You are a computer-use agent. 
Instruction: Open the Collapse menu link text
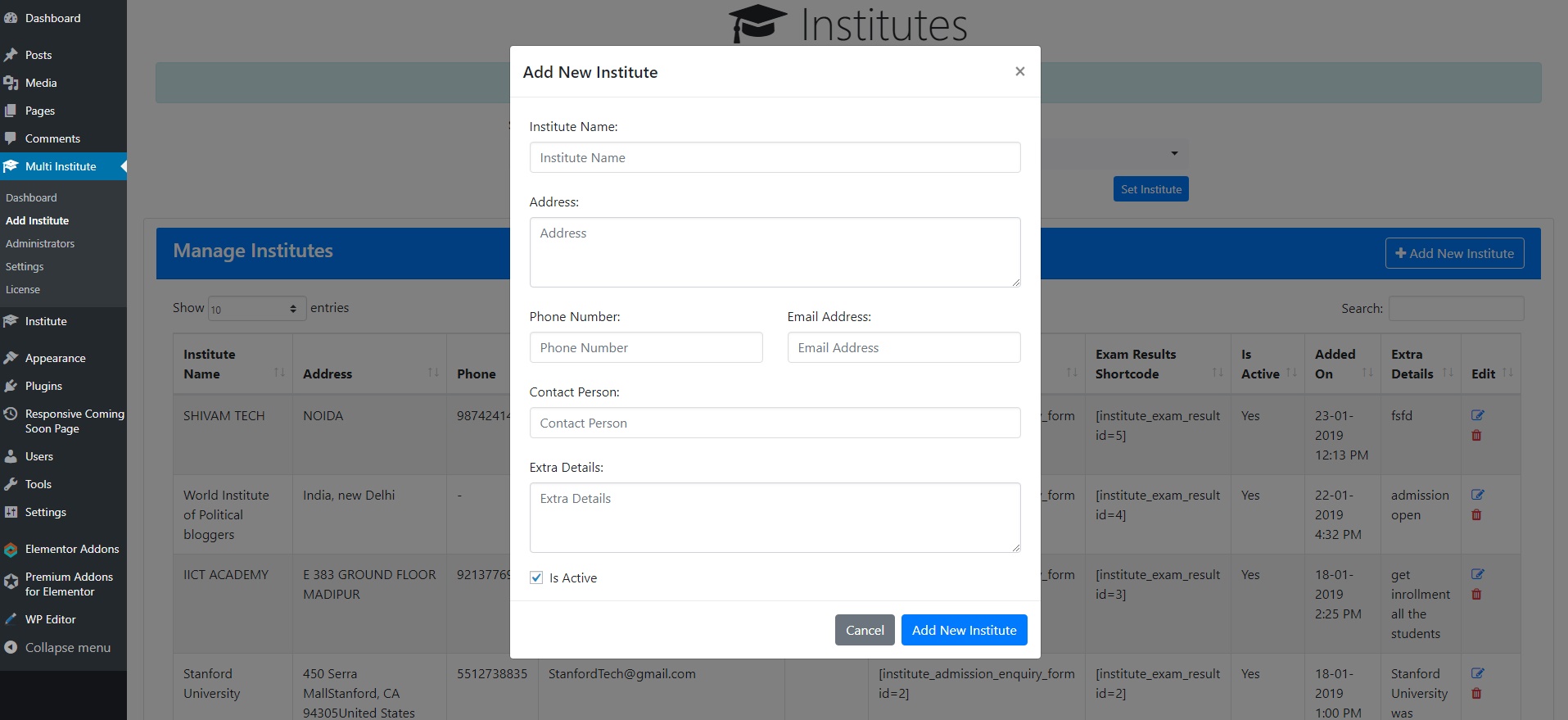(68, 647)
